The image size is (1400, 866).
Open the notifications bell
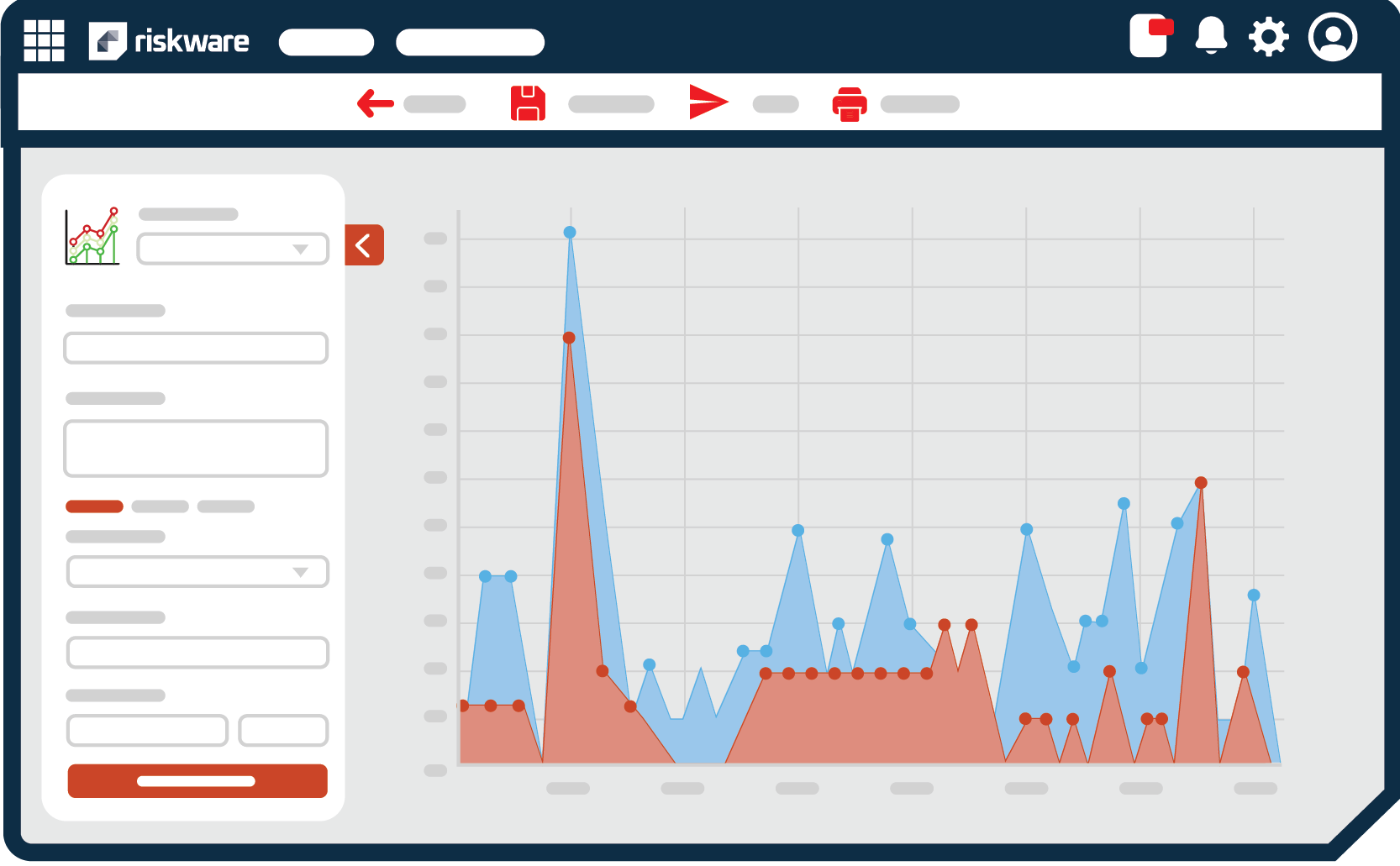point(1210,37)
